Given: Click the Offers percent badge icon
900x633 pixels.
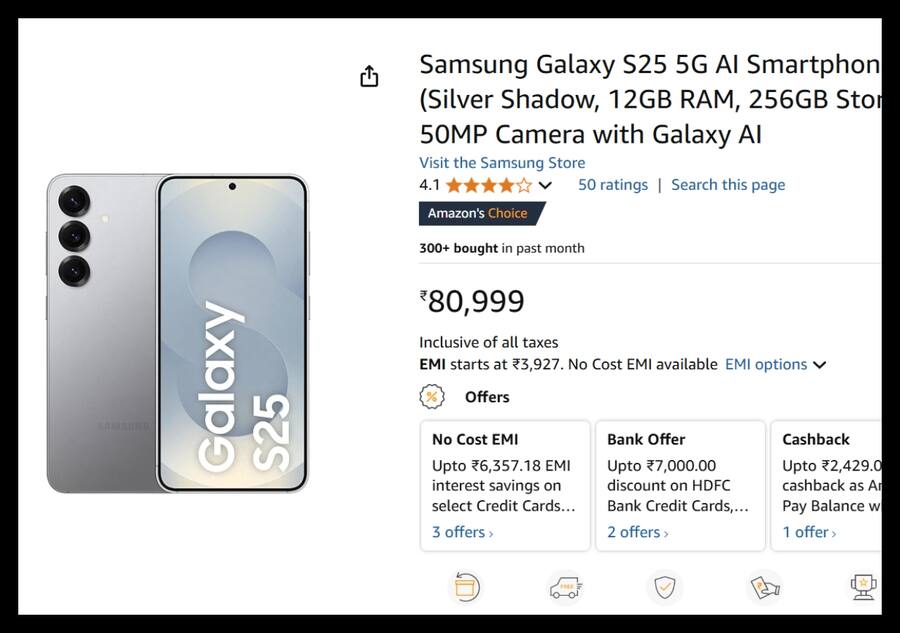Looking at the screenshot, I should click(430, 396).
